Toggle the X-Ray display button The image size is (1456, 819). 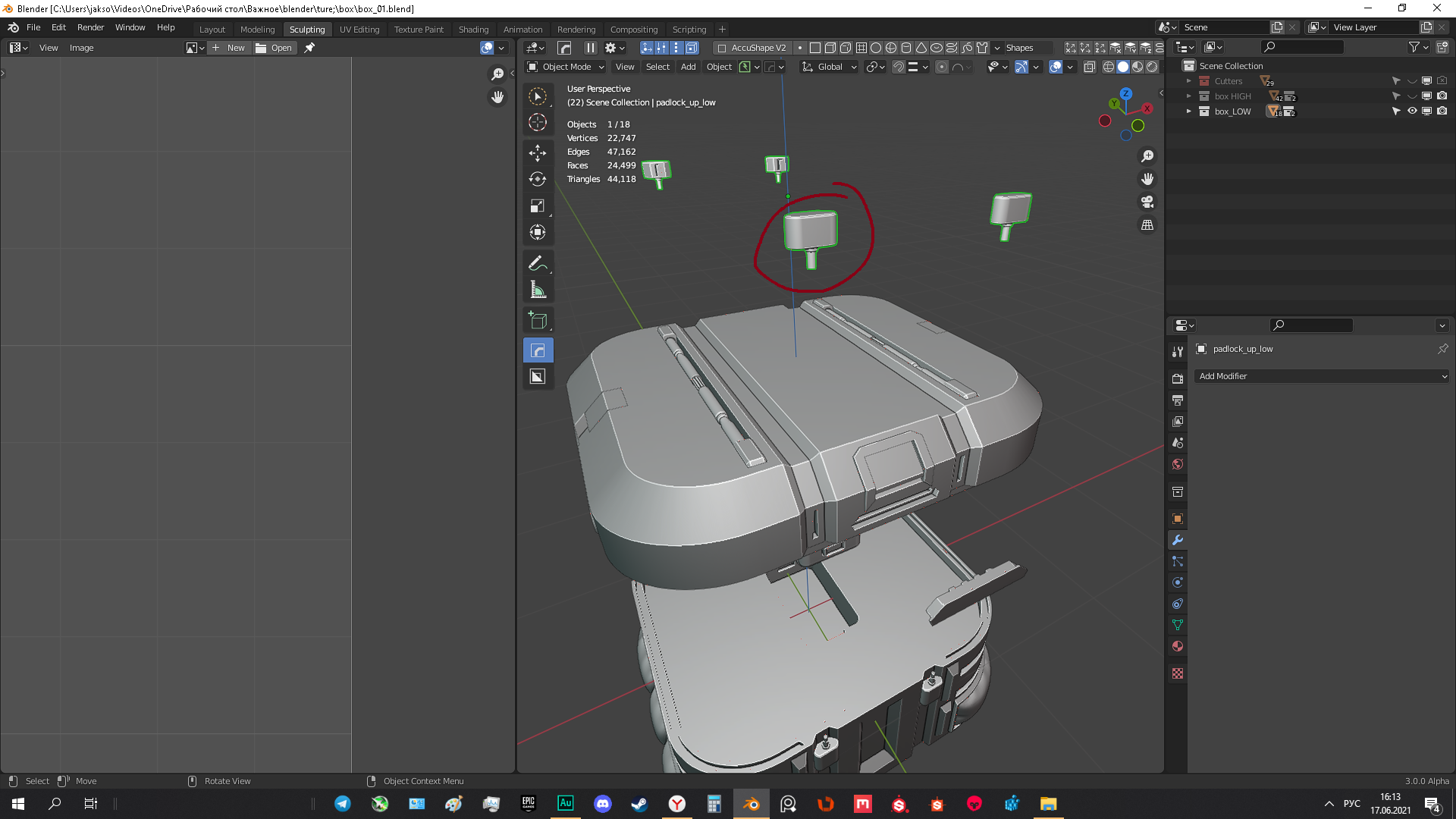(1090, 67)
